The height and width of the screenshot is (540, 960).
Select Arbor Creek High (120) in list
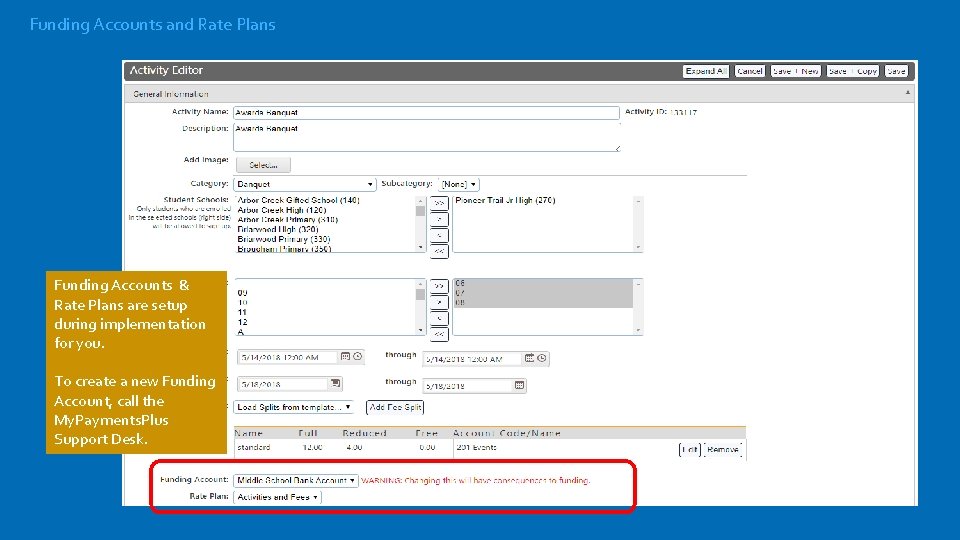[x=282, y=210]
